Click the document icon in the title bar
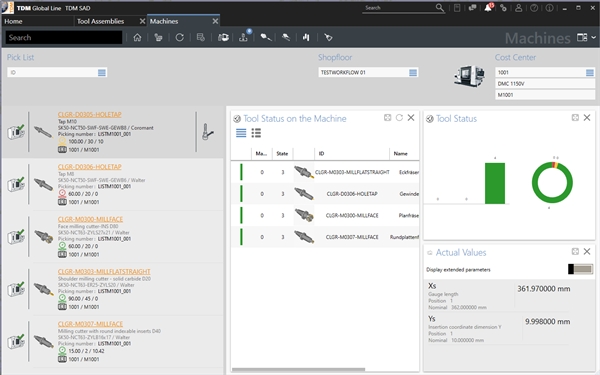 click(x=457, y=8)
